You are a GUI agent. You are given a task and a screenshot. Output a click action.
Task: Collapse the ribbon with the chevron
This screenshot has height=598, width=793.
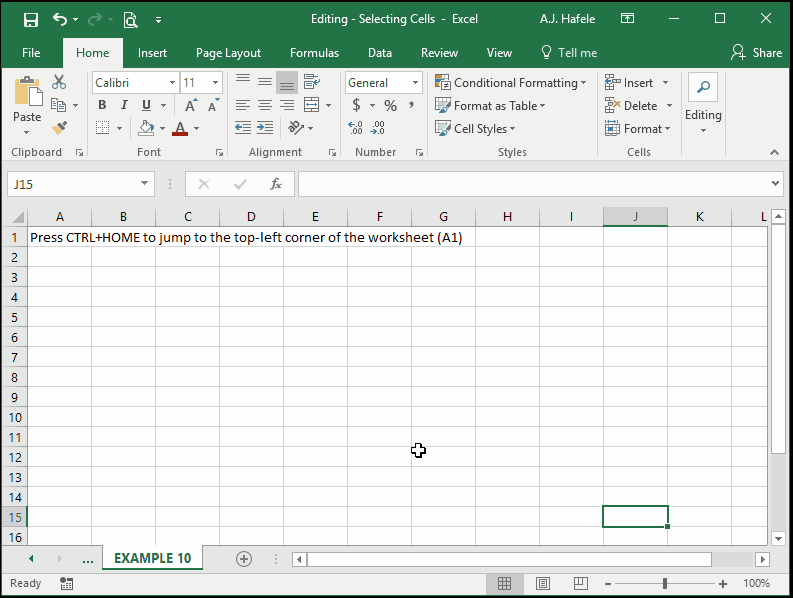774,152
